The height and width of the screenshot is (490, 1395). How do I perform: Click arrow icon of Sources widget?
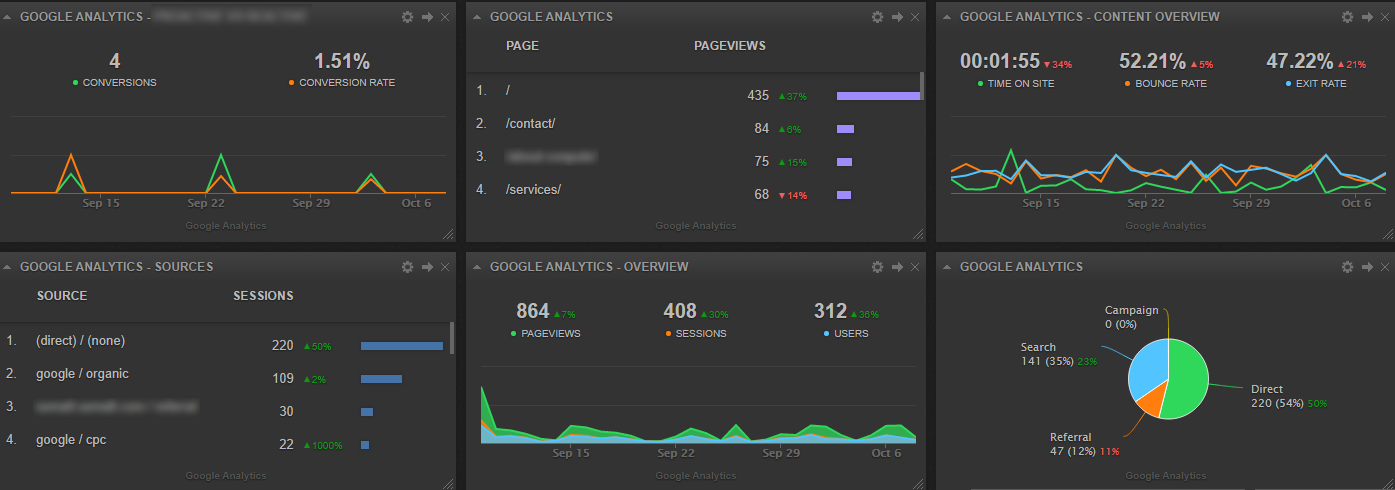(427, 267)
